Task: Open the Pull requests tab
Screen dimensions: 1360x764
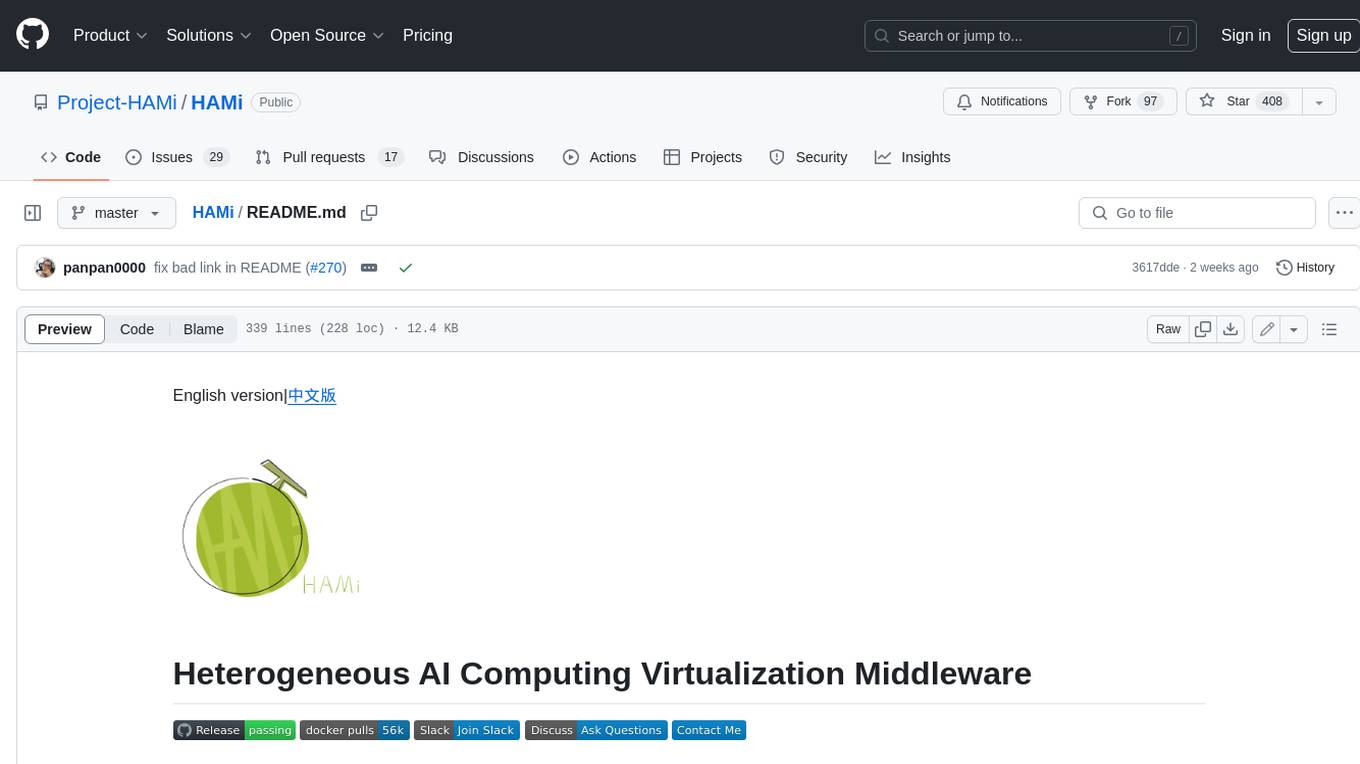Action: tap(328, 157)
